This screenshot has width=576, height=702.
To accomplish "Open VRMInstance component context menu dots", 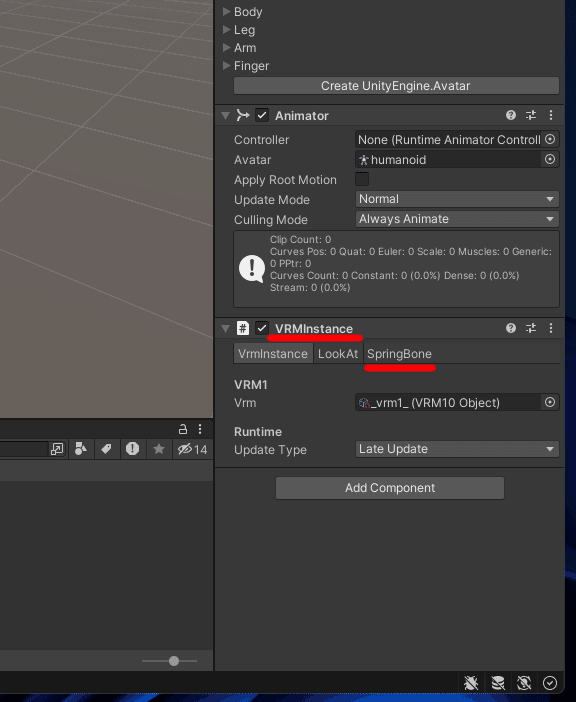I will [x=551, y=328].
